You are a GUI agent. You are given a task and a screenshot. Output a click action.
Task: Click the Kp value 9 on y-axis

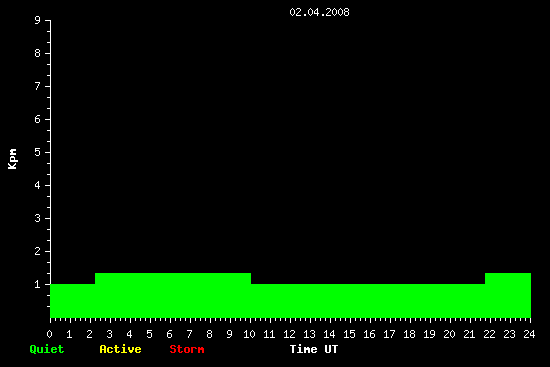coord(38,20)
